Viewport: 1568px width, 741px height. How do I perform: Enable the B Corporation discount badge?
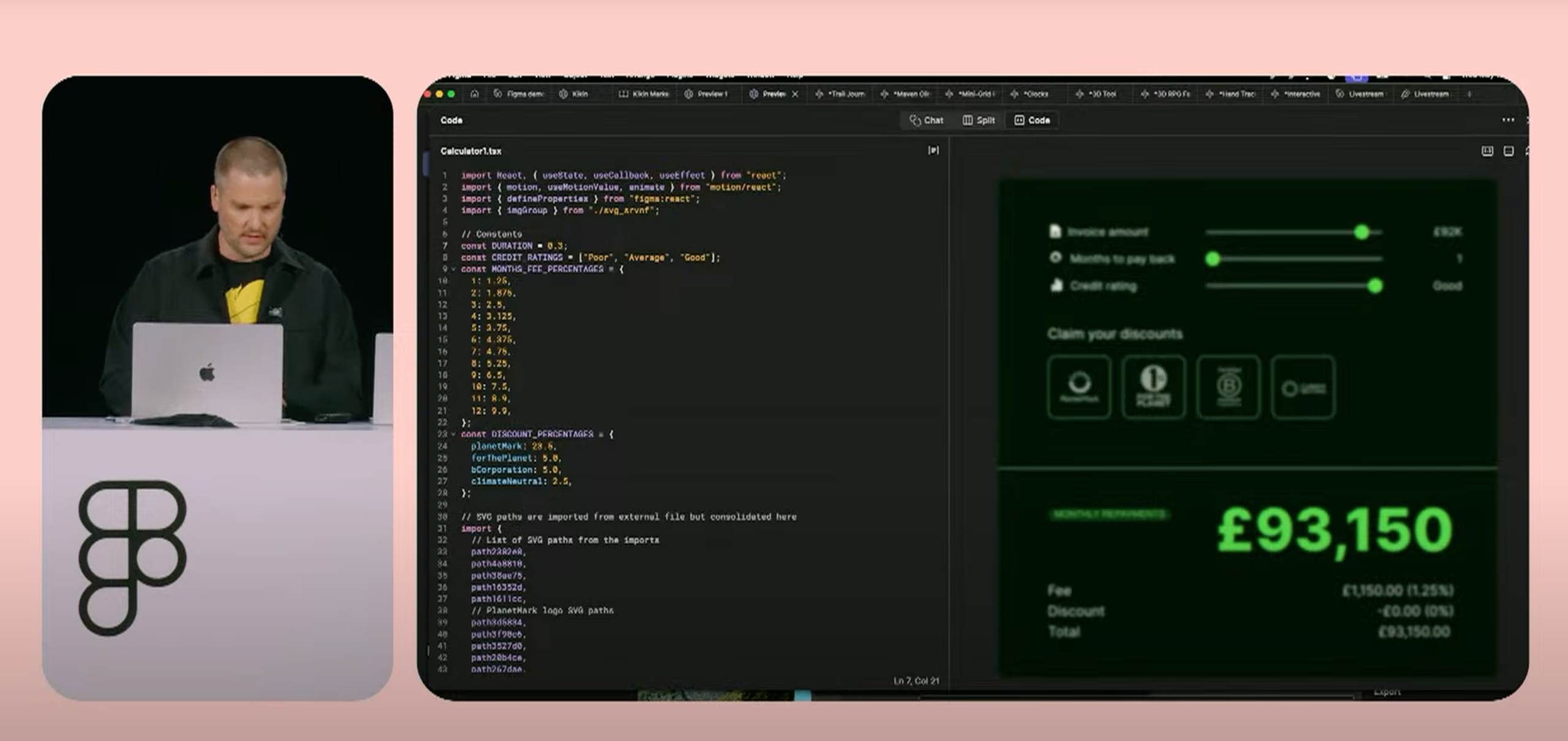click(x=1228, y=387)
